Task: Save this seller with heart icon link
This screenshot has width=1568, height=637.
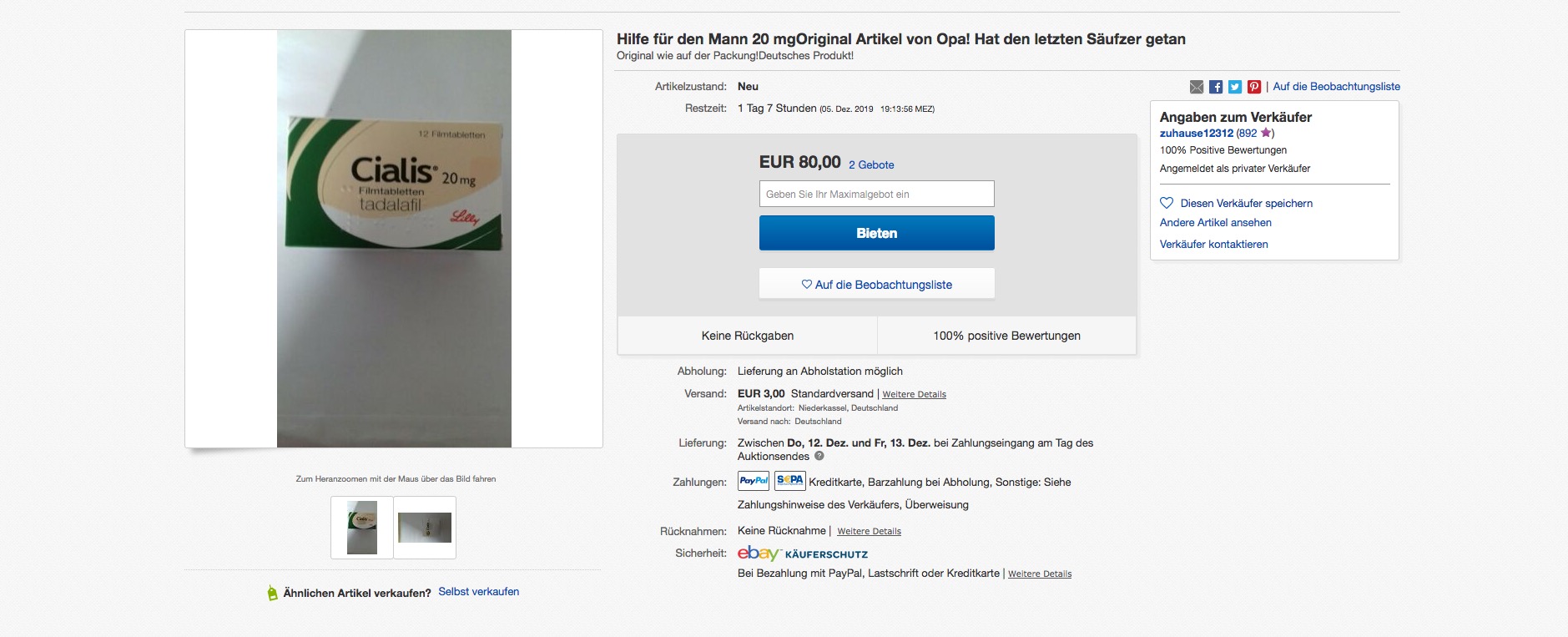Action: pyautogui.click(x=1237, y=203)
